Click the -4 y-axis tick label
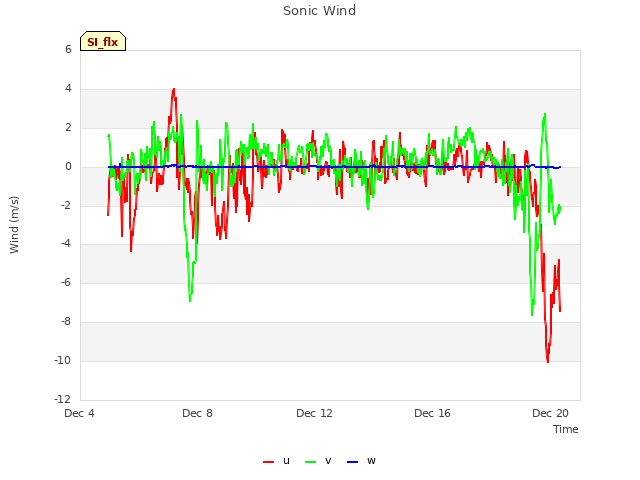The width and height of the screenshot is (640, 480). coord(66,244)
